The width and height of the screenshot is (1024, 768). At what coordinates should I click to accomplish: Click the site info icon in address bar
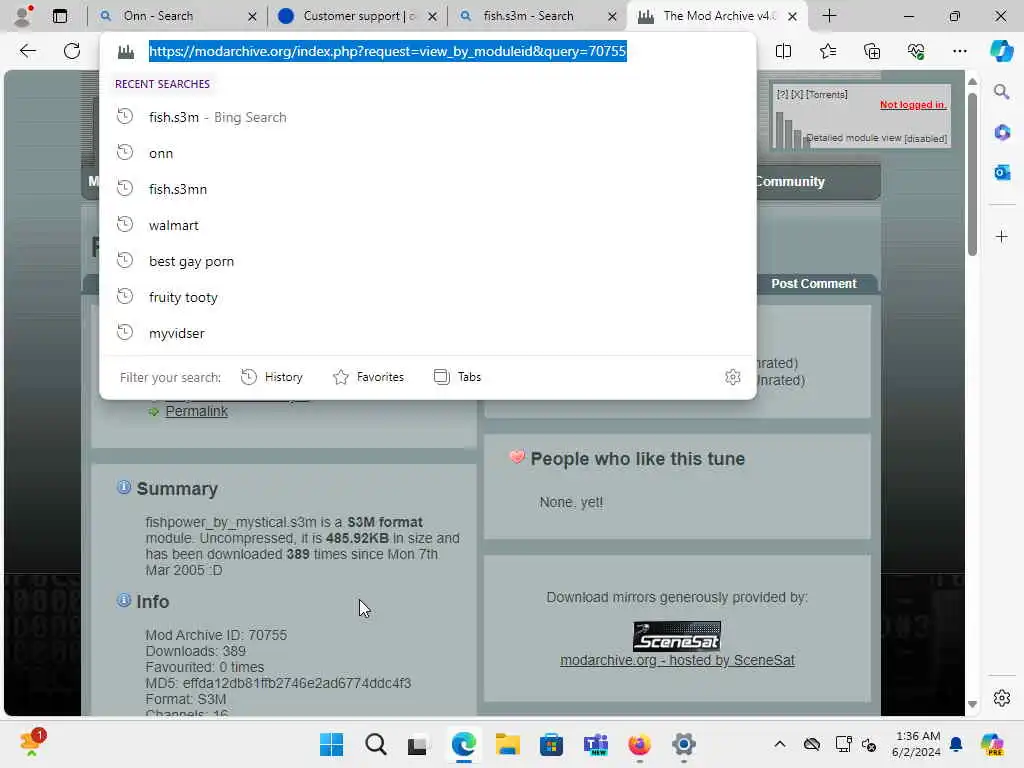[x=126, y=51]
